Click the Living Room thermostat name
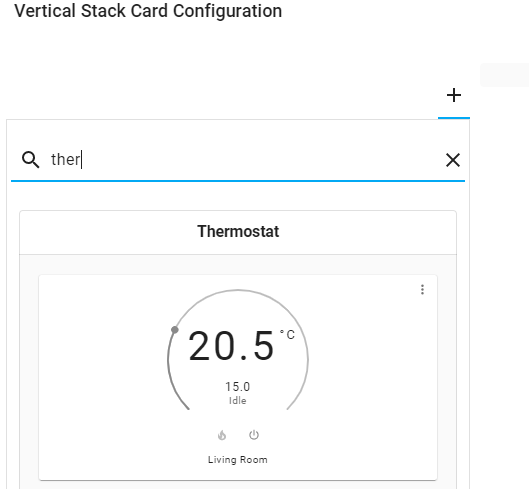Screen dimensions: 529x489 pos(238,460)
